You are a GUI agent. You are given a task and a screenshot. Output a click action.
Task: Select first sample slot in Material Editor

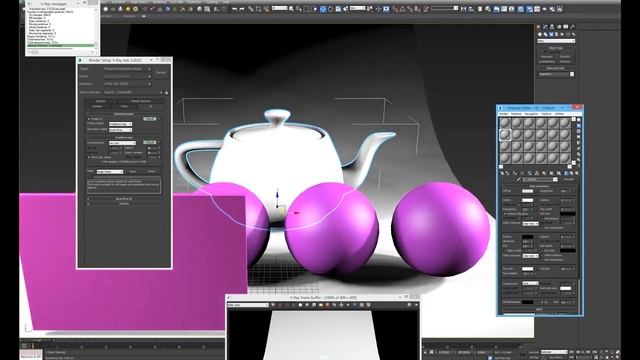[x=505, y=122]
